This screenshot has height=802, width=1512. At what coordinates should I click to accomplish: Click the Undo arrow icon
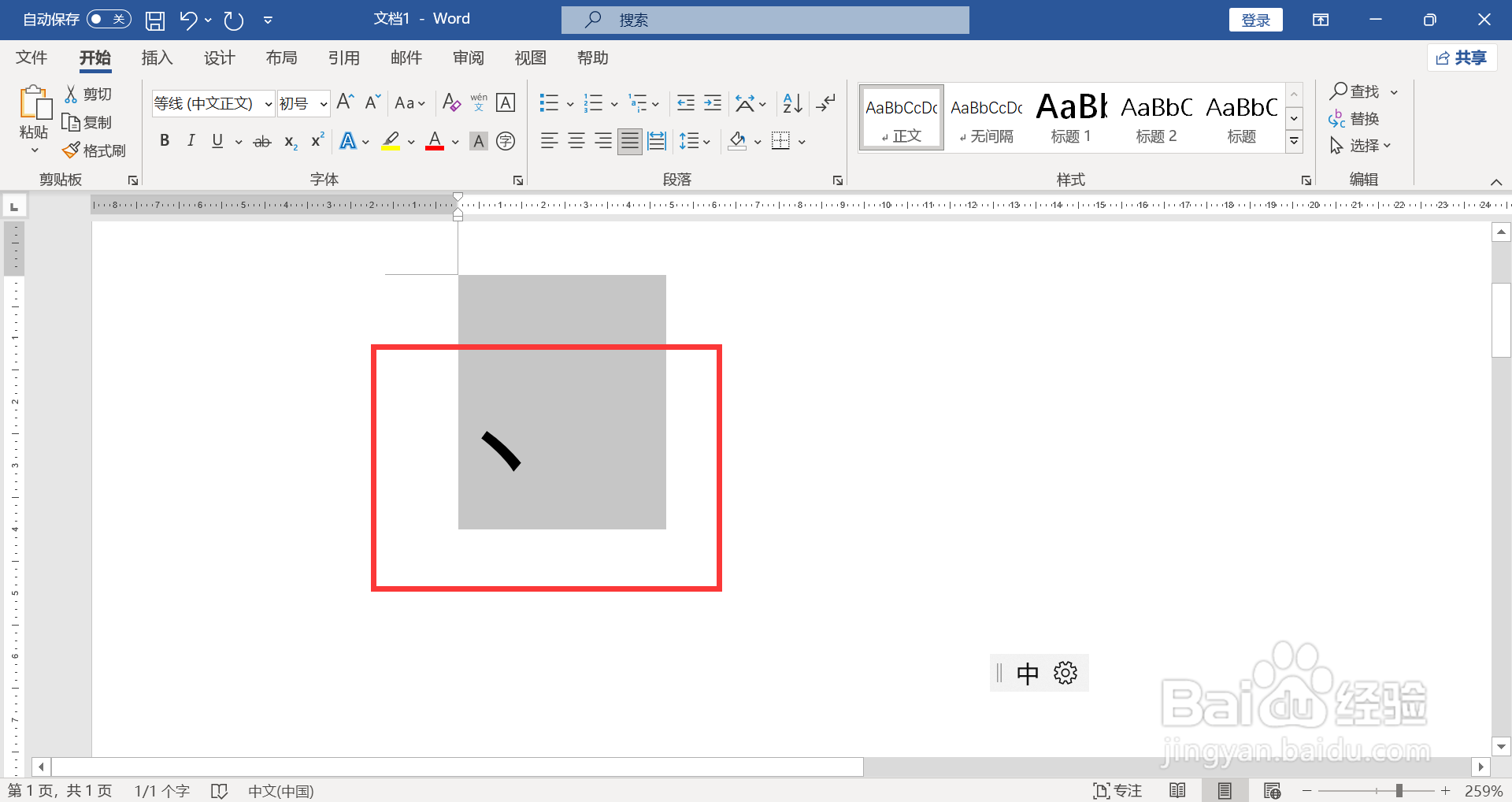click(187, 20)
